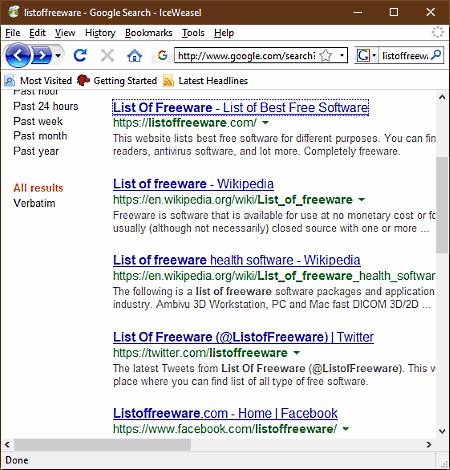Select All results filter
450x470 pixels.
click(38, 188)
